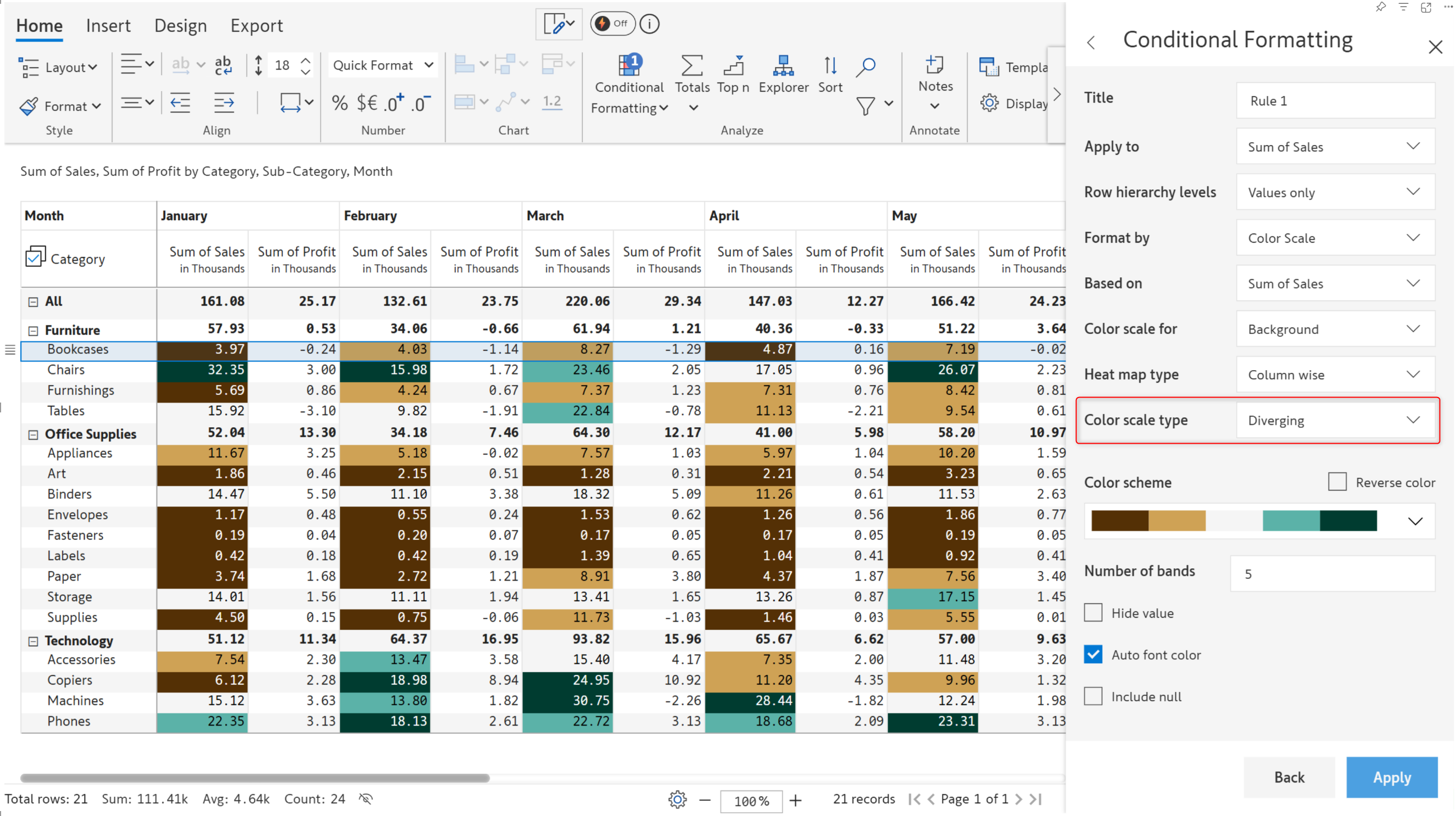Image resolution: width=1456 pixels, height=816 pixels.
Task: Open the Quick Format dropdown
Action: (x=383, y=65)
